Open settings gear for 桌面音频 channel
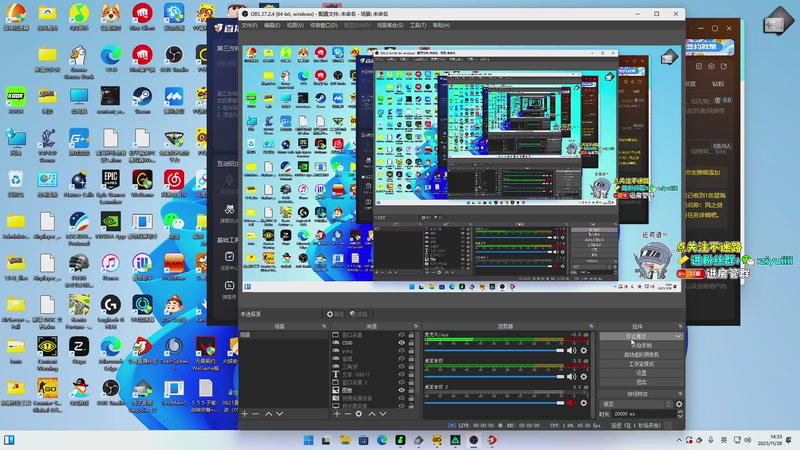This screenshot has height=450, width=800. (584, 377)
